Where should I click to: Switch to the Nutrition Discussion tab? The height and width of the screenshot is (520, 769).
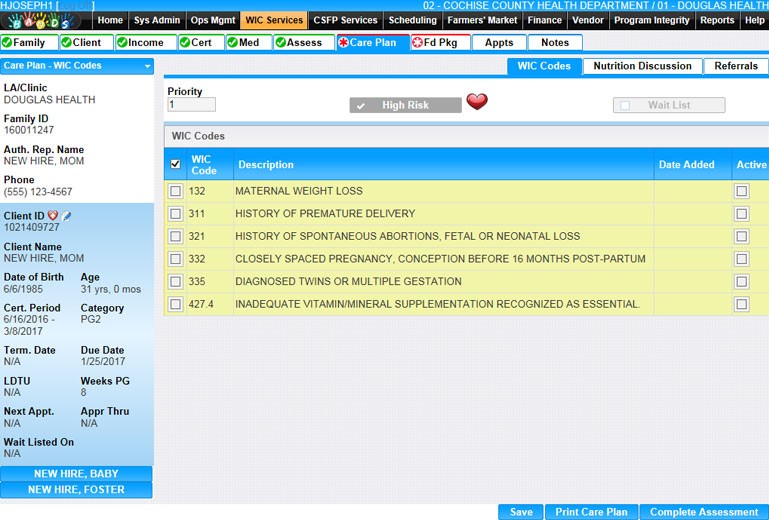click(x=642, y=66)
